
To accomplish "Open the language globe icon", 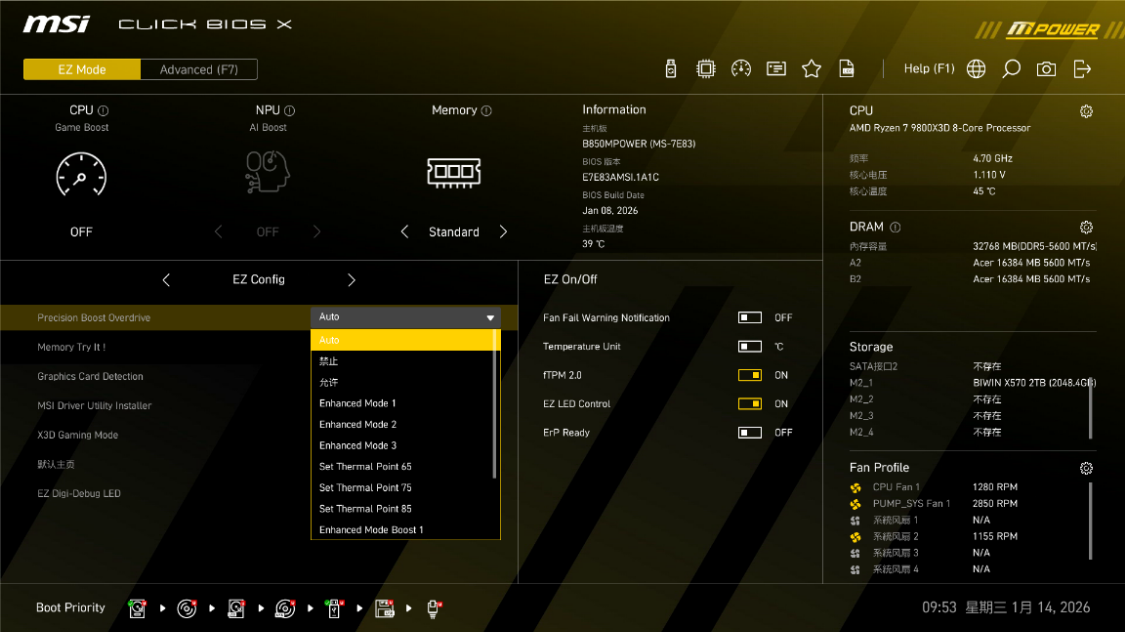I will point(976,69).
